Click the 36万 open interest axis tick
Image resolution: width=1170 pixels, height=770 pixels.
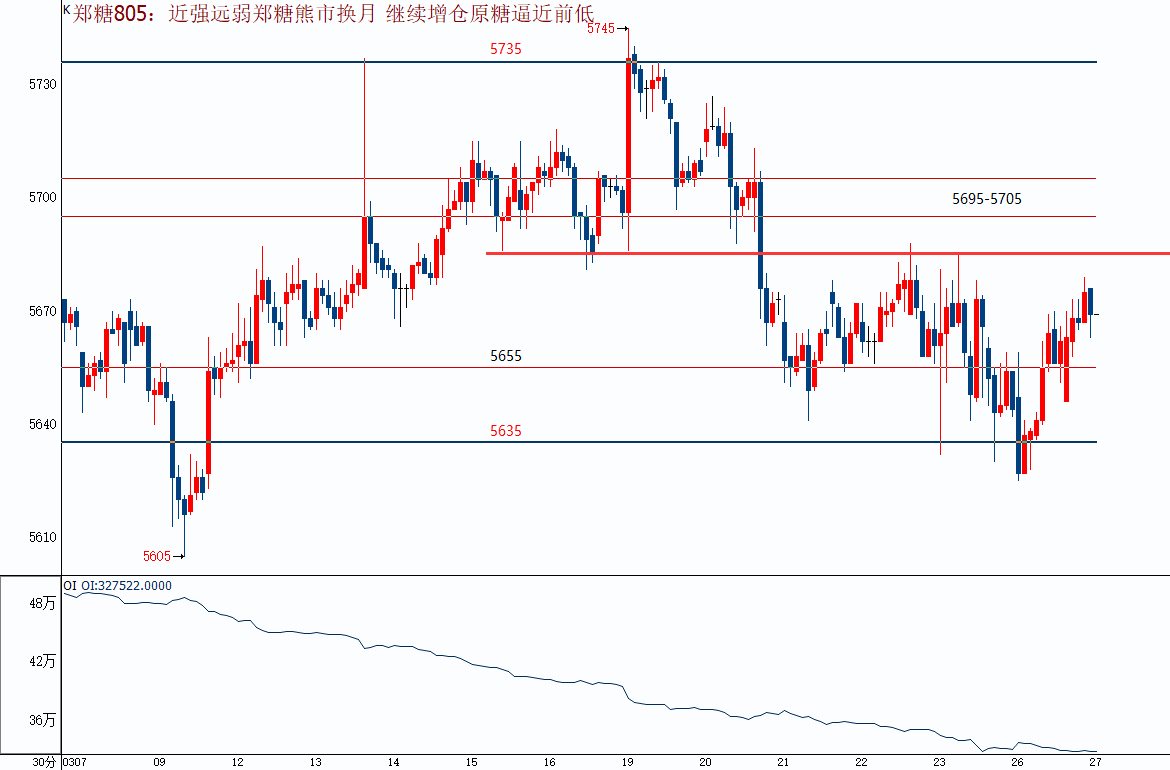43,720
